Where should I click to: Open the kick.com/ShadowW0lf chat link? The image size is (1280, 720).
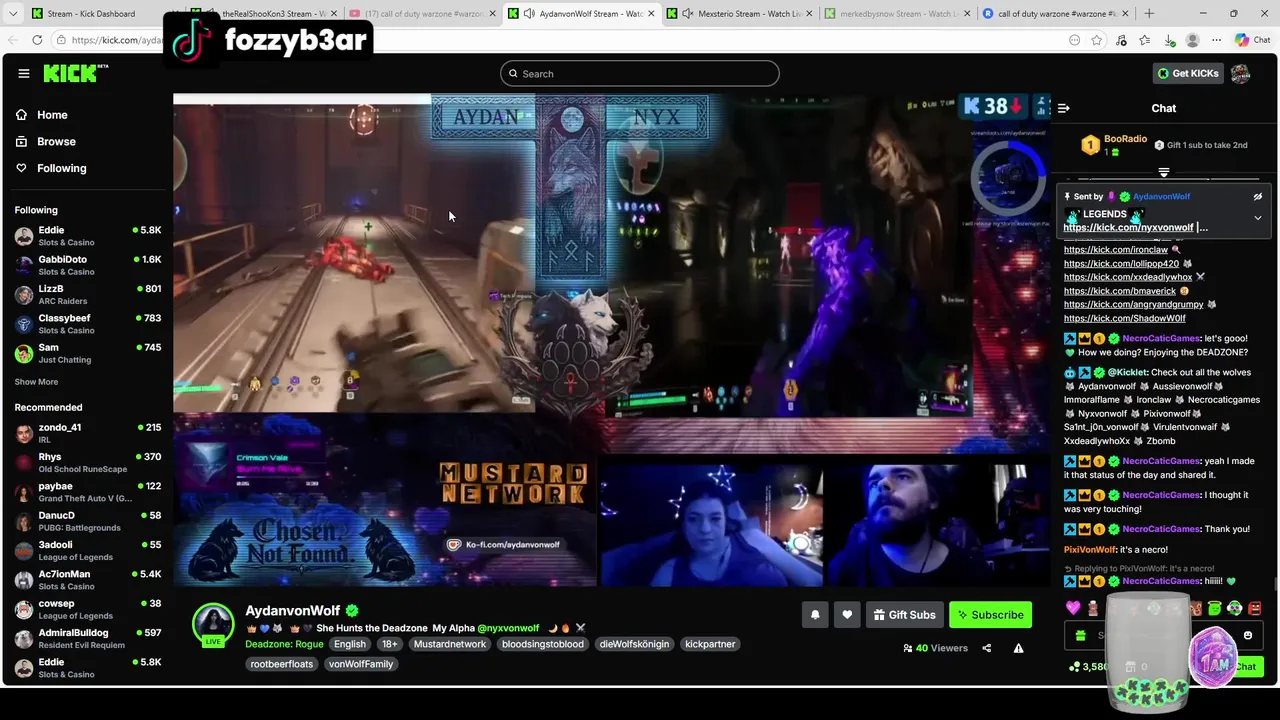[1124, 318]
